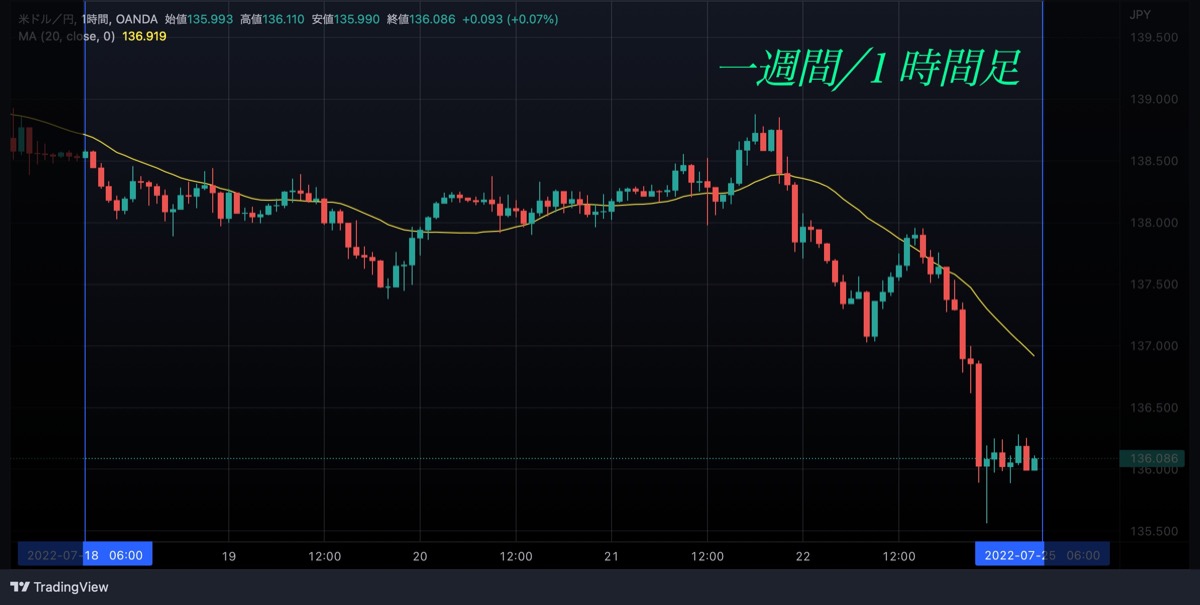The height and width of the screenshot is (605, 1200).
Task: Select the 終値 136.086 close value
Action: [x=420, y=20]
